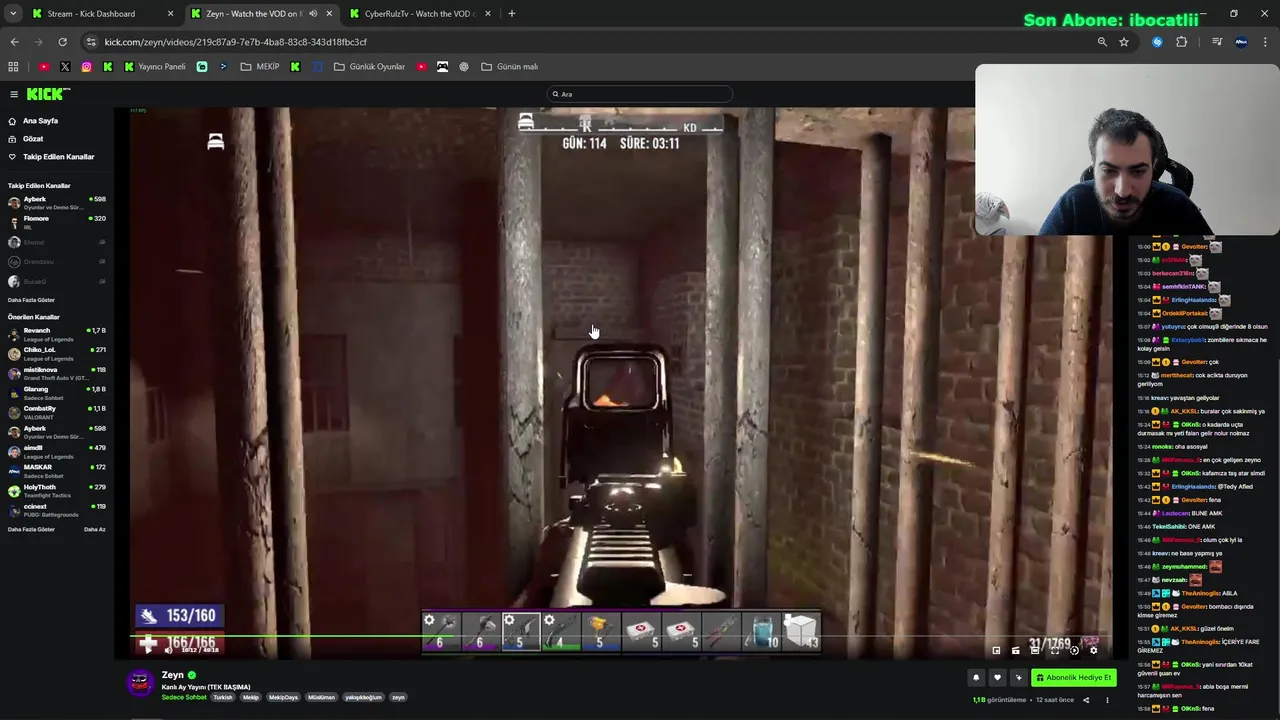View site information icon in address bar

tap(92, 42)
